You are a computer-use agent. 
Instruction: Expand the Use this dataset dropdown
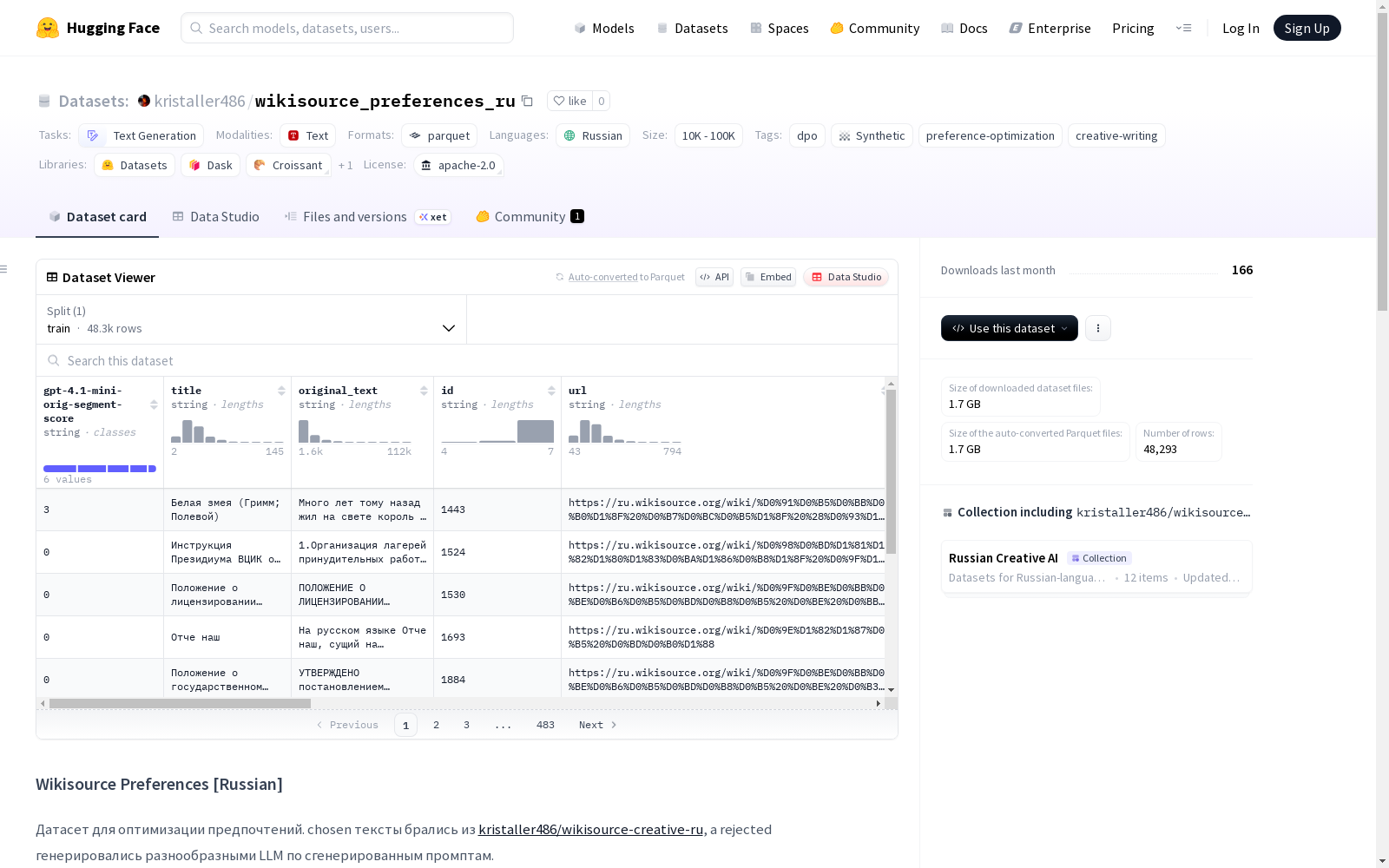(1010, 328)
